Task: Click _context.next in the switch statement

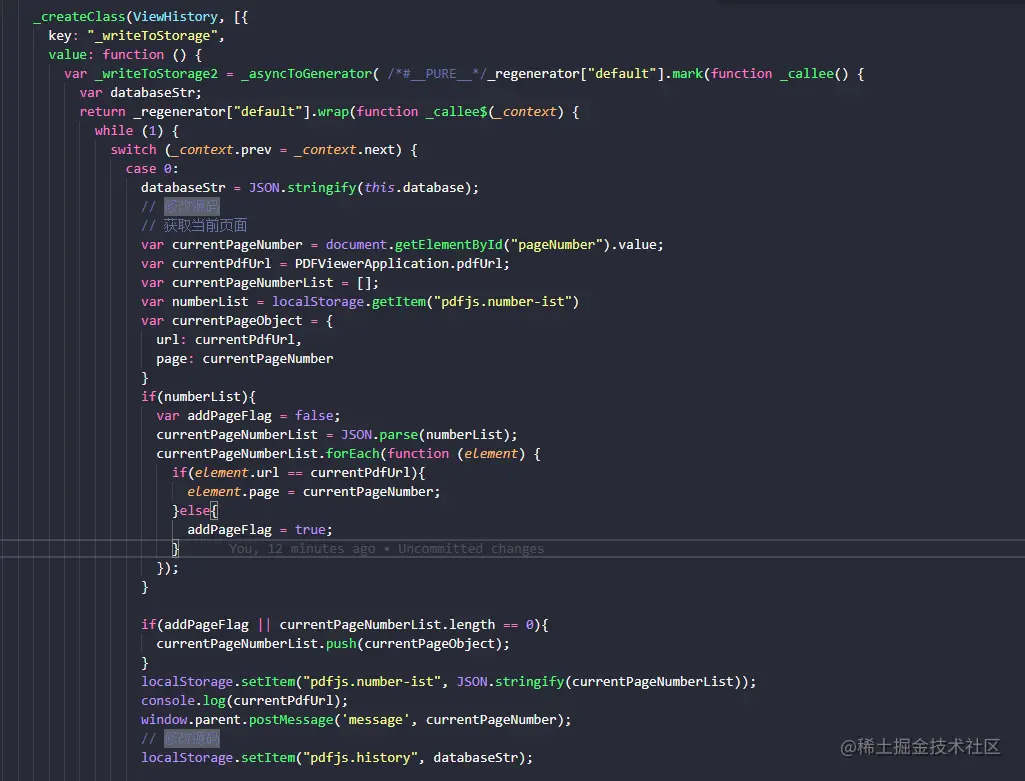Action: point(344,149)
